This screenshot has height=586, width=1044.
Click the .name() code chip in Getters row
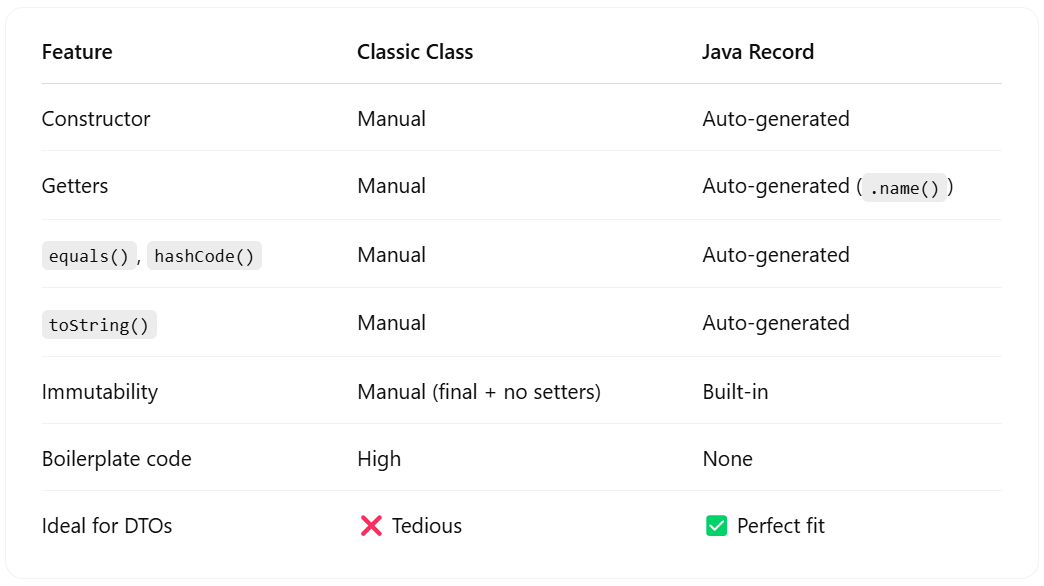tap(904, 188)
